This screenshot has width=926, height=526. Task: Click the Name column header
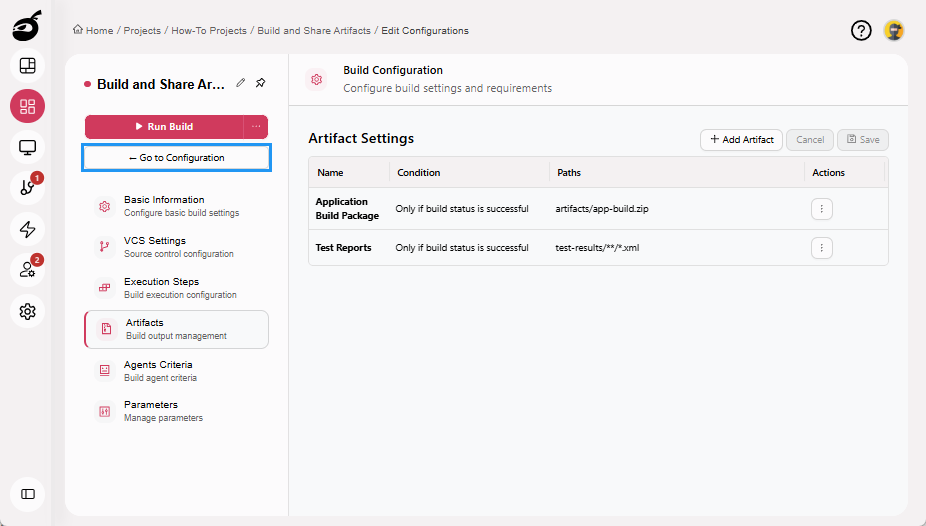tap(330, 172)
